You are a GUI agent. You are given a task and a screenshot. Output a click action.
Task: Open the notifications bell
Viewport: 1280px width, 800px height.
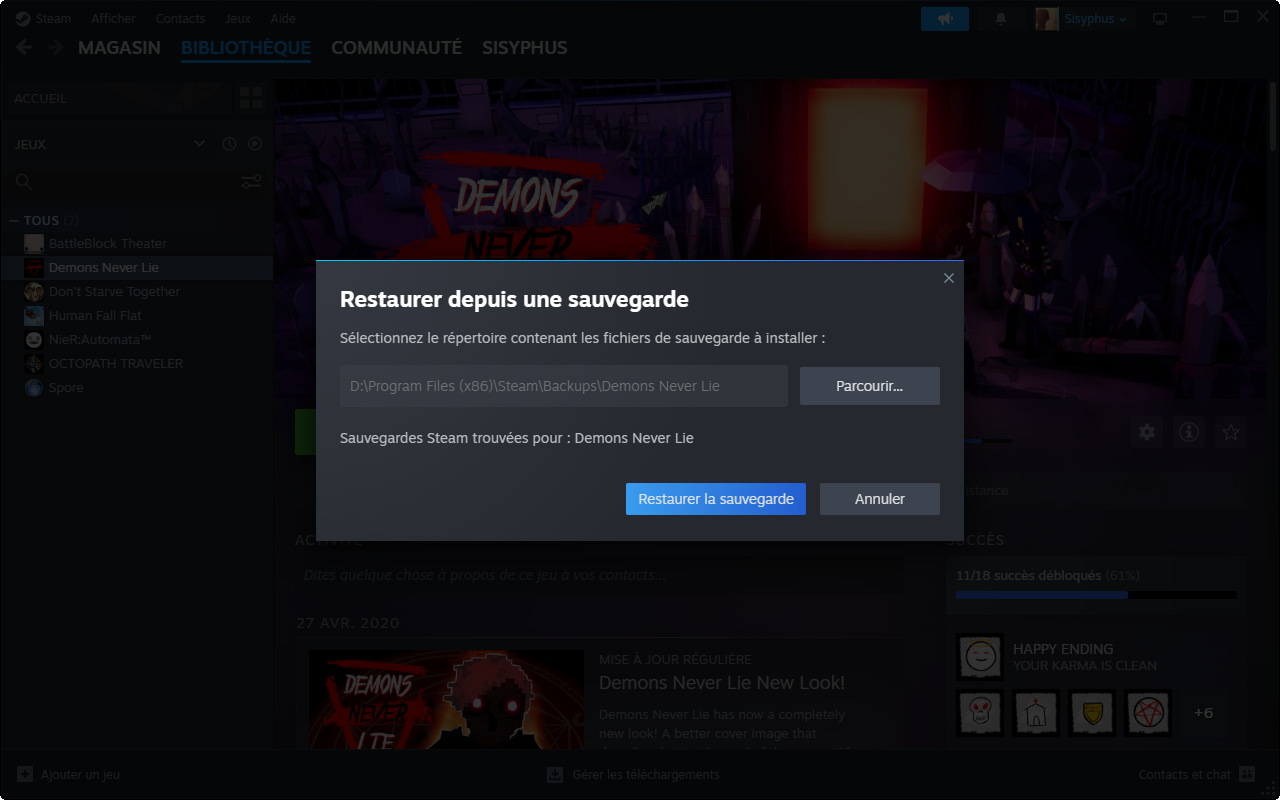pos(1001,18)
